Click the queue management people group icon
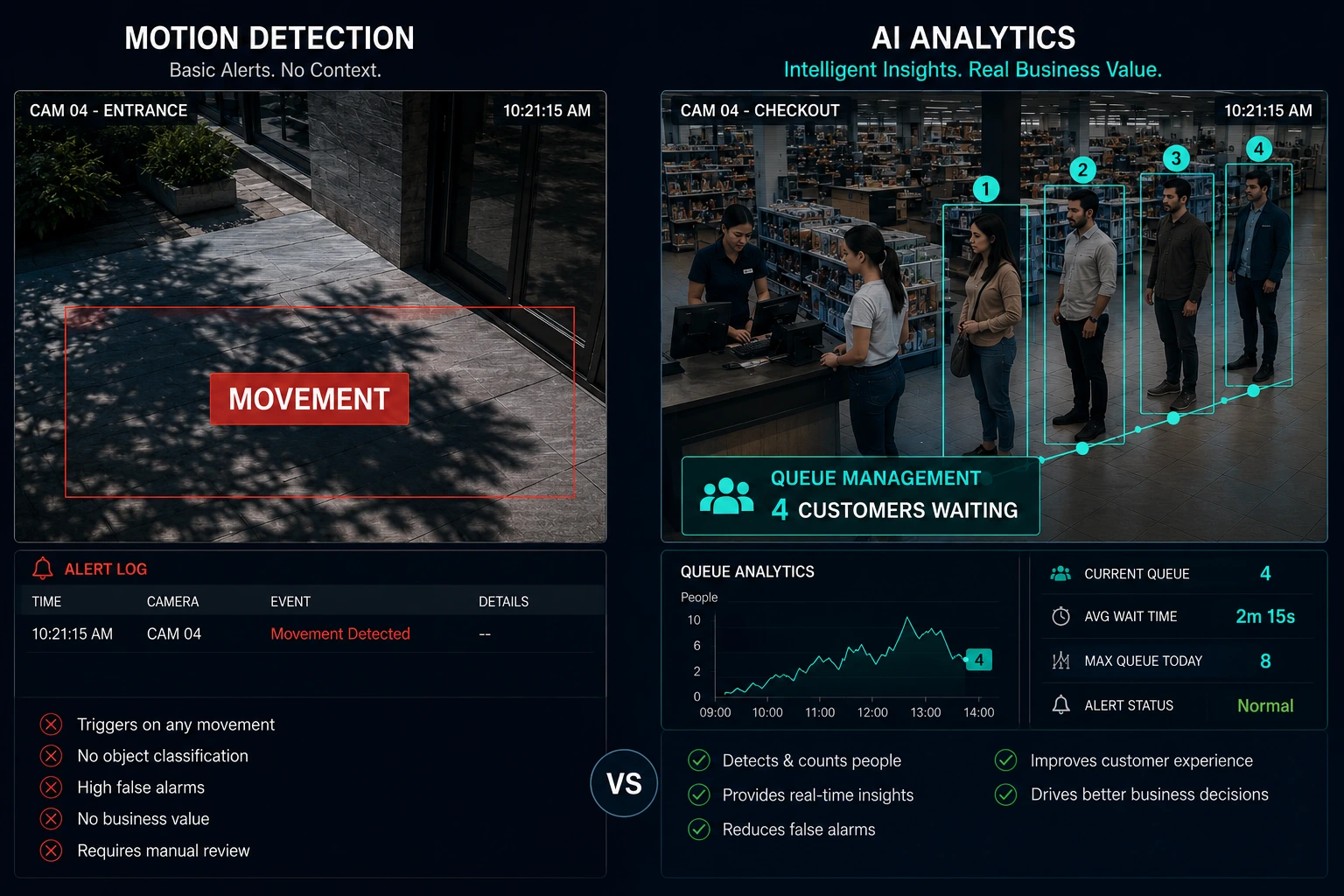This screenshot has width=1344, height=896. click(726, 496)
